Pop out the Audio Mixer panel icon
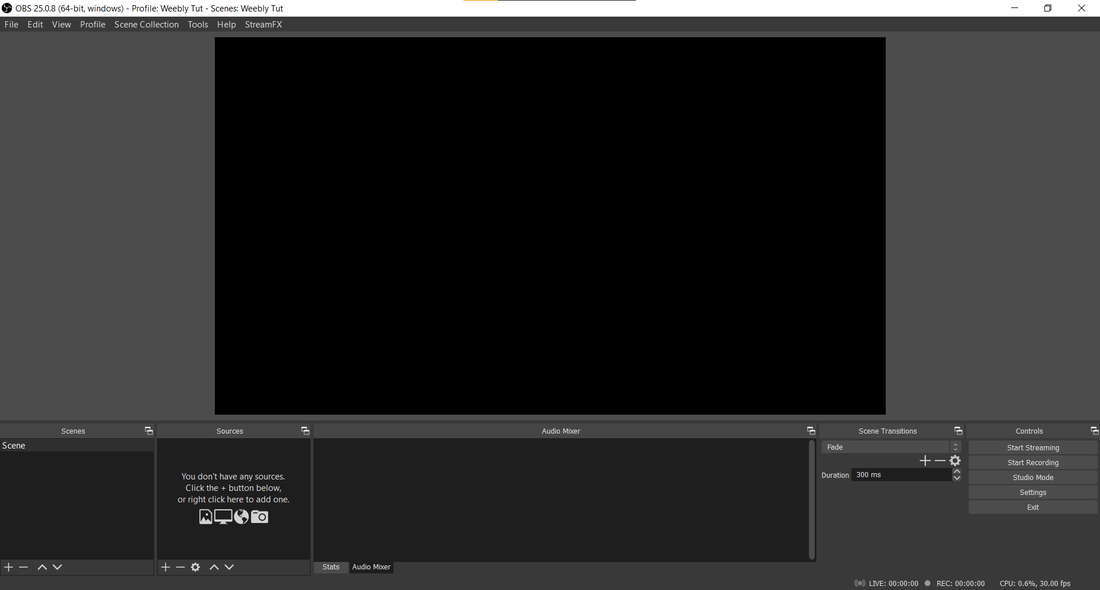 click(811, 430)
